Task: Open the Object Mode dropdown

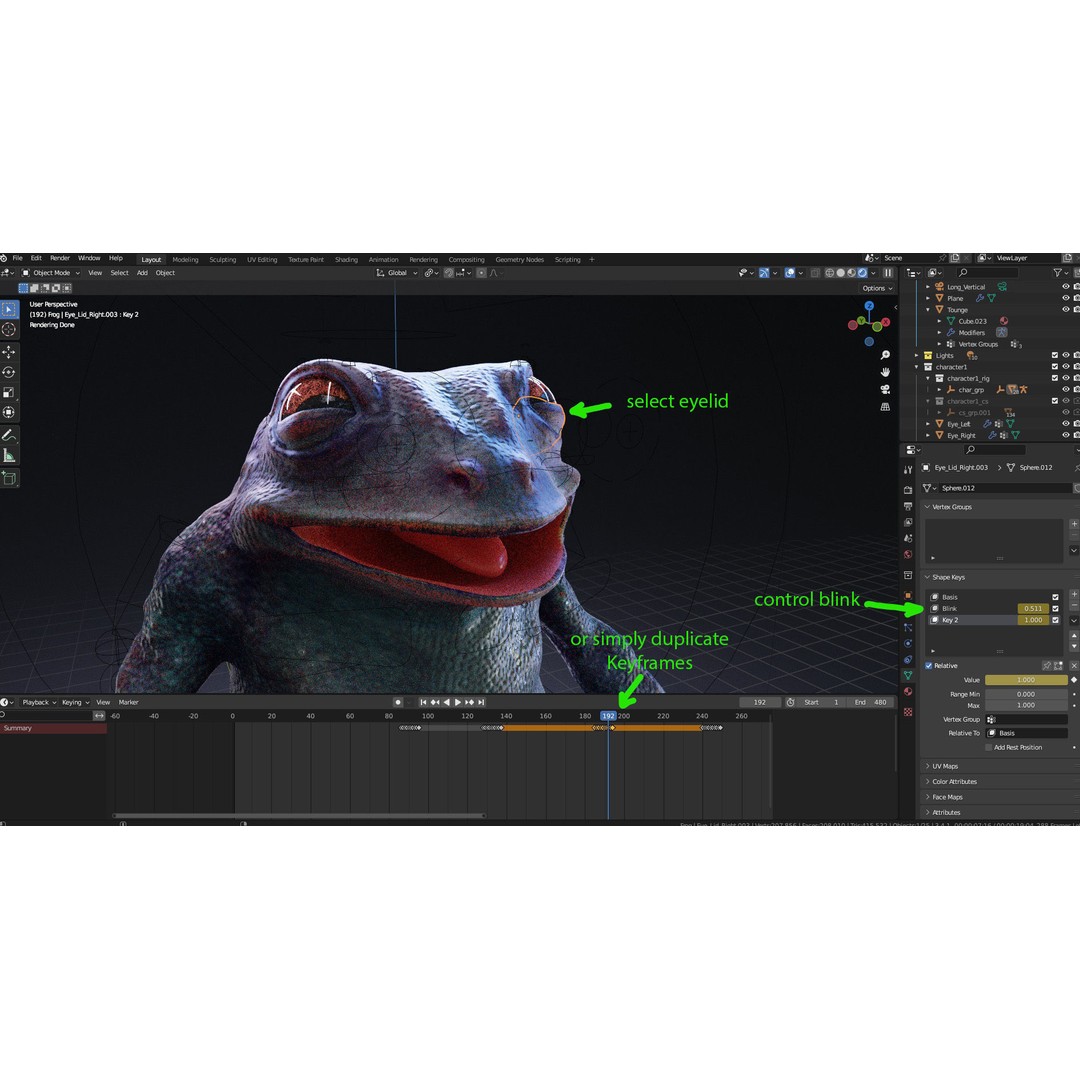Action: (x=52, y=273)
